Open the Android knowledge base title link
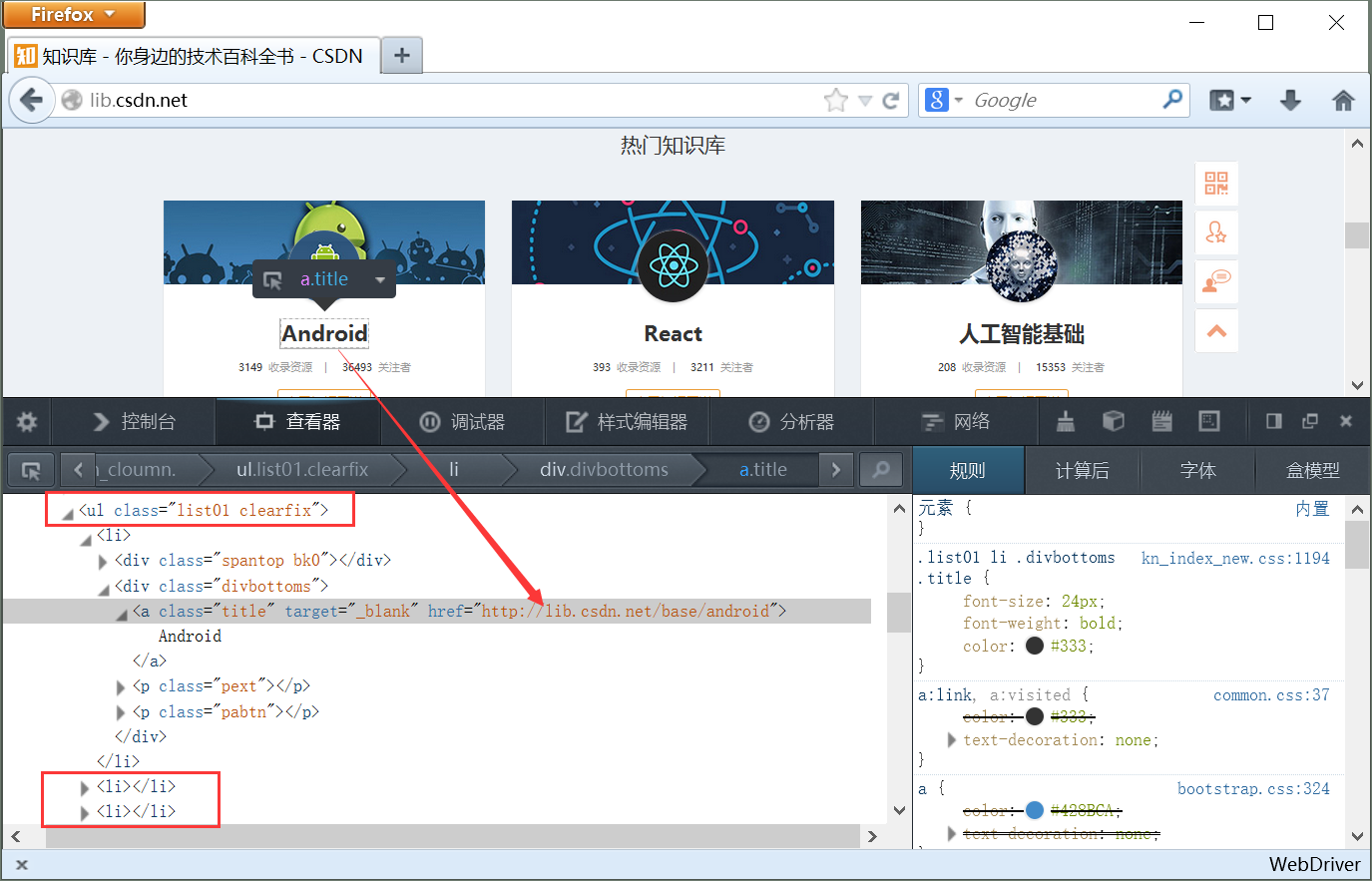 324,333
